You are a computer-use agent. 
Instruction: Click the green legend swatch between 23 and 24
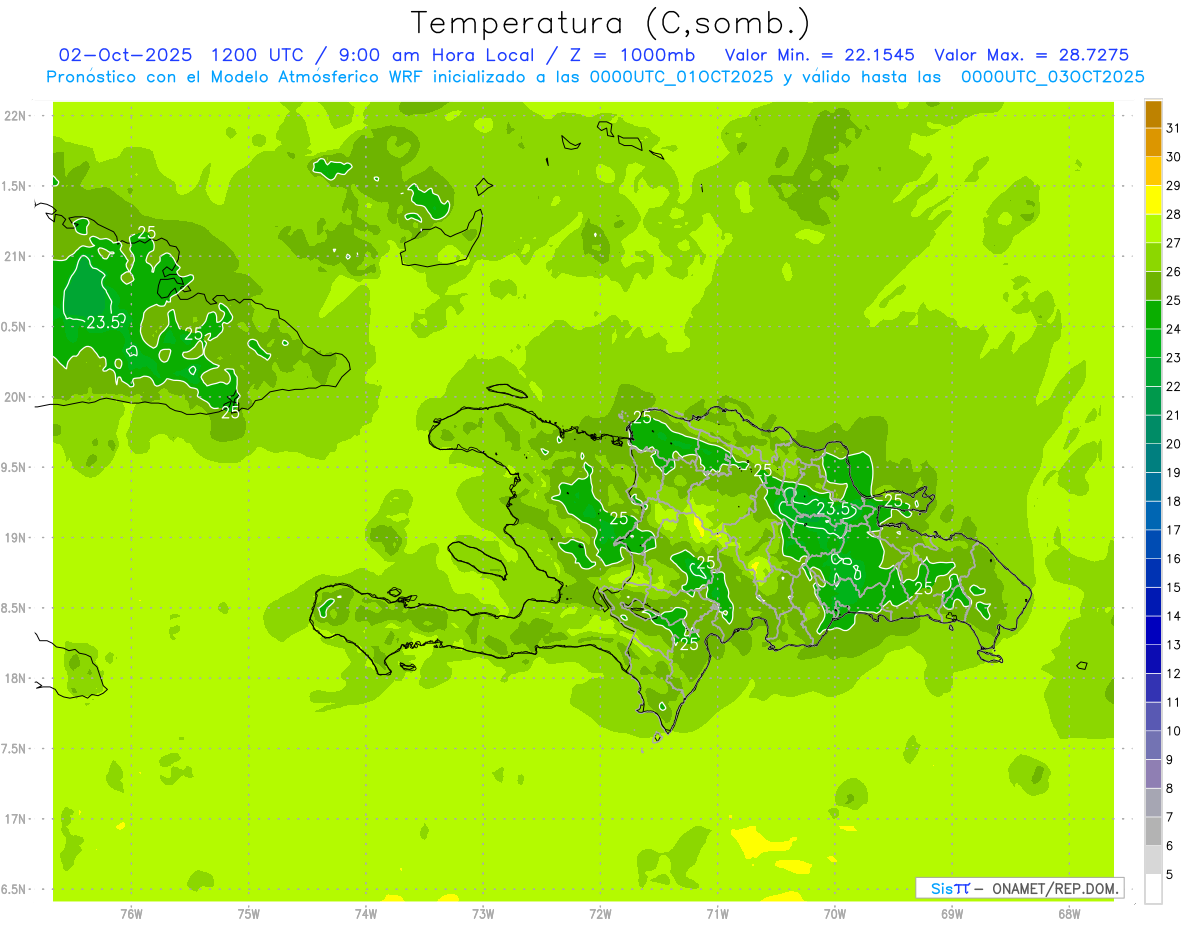[1153, 343]
